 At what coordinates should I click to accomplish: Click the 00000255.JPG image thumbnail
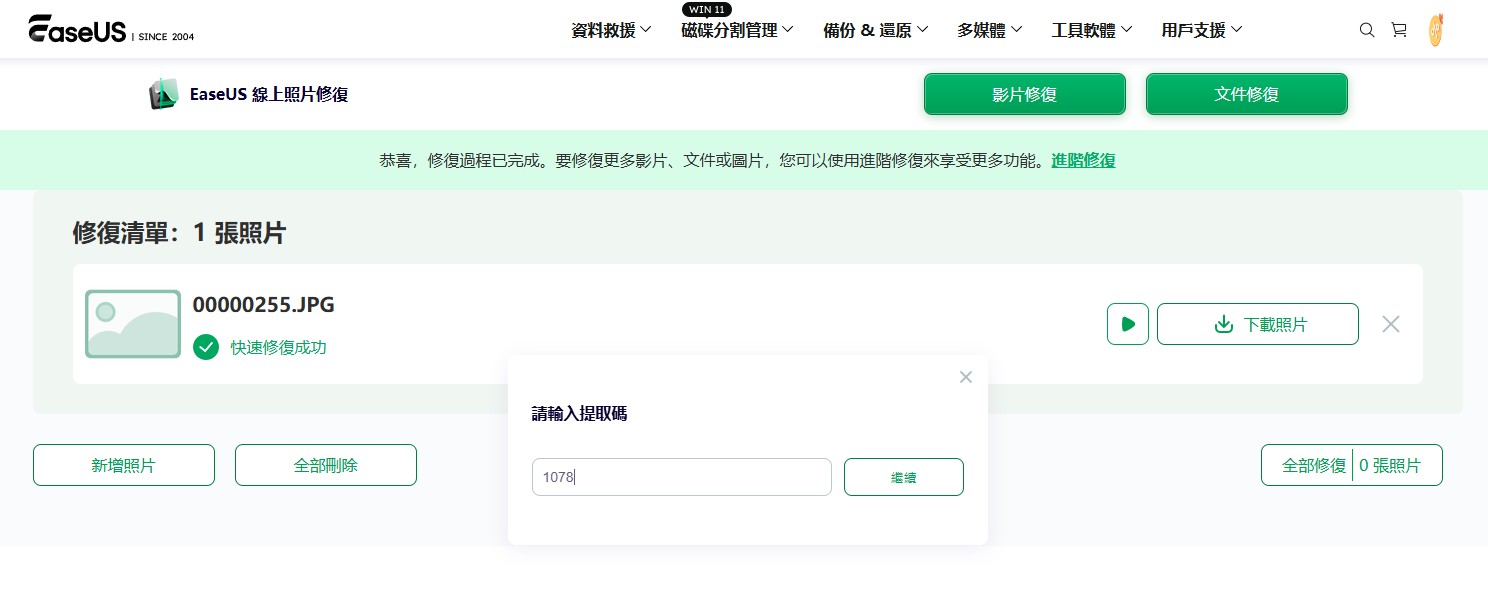(133, 324)
